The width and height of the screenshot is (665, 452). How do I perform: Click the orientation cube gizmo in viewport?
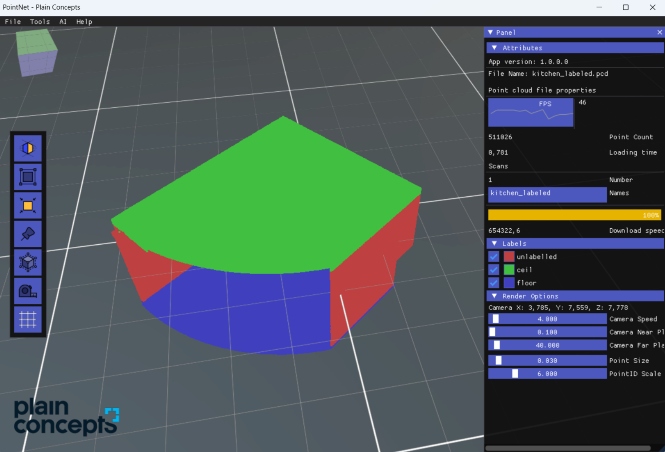tap(36, 52)
